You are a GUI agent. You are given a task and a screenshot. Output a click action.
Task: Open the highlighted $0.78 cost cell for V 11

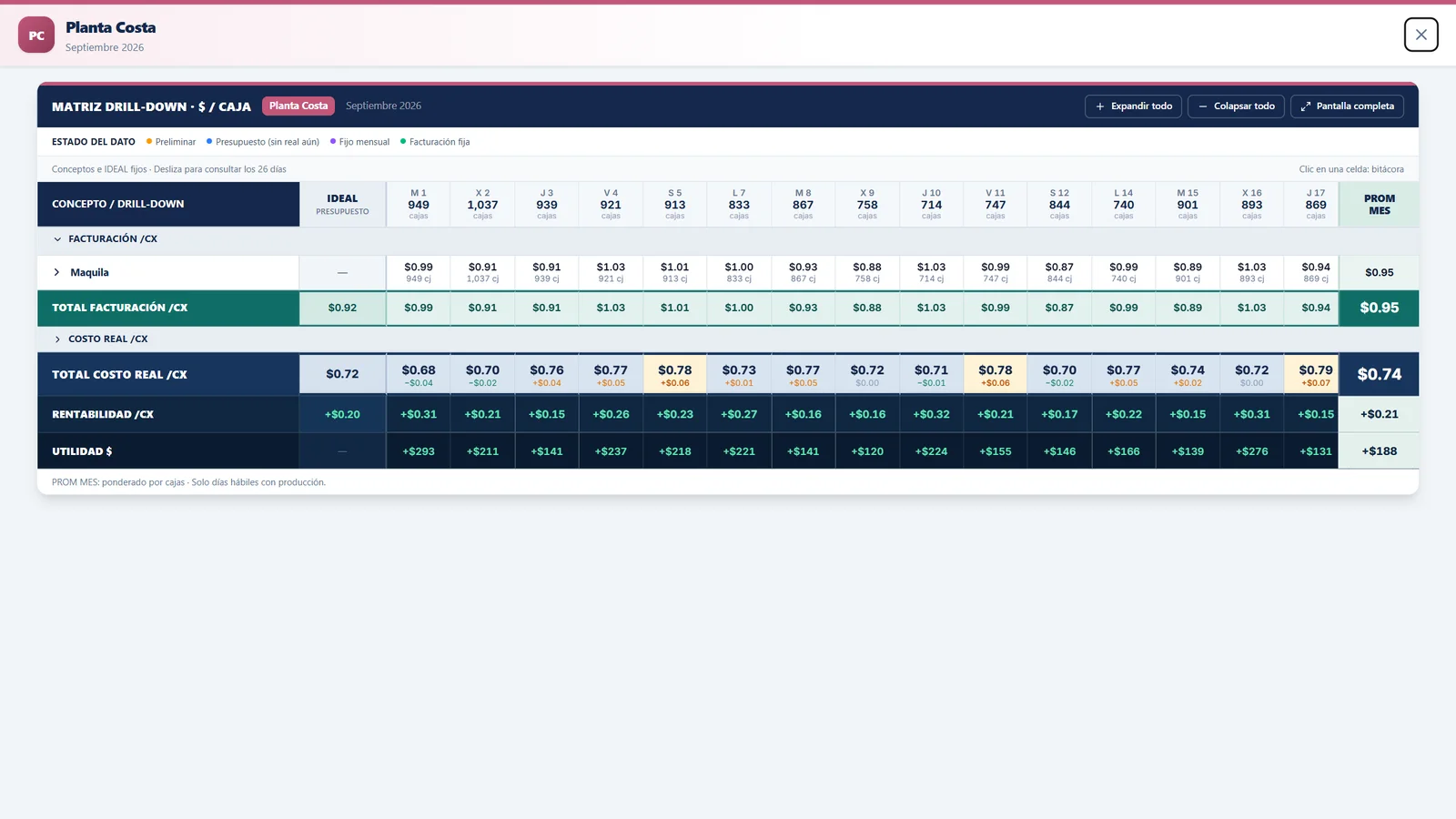[996, 374]
